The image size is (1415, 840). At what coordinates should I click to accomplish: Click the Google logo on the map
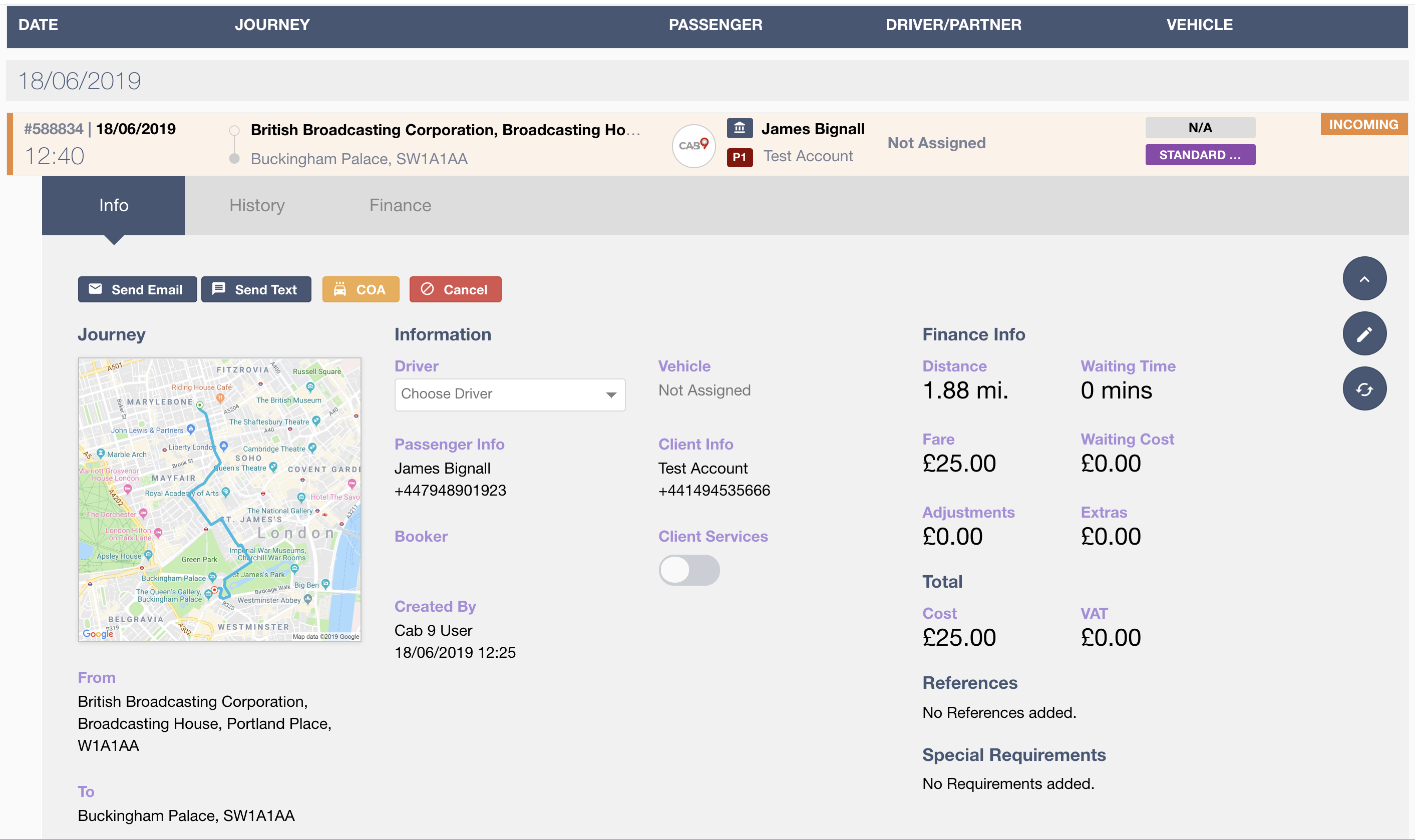click(98, 633)
